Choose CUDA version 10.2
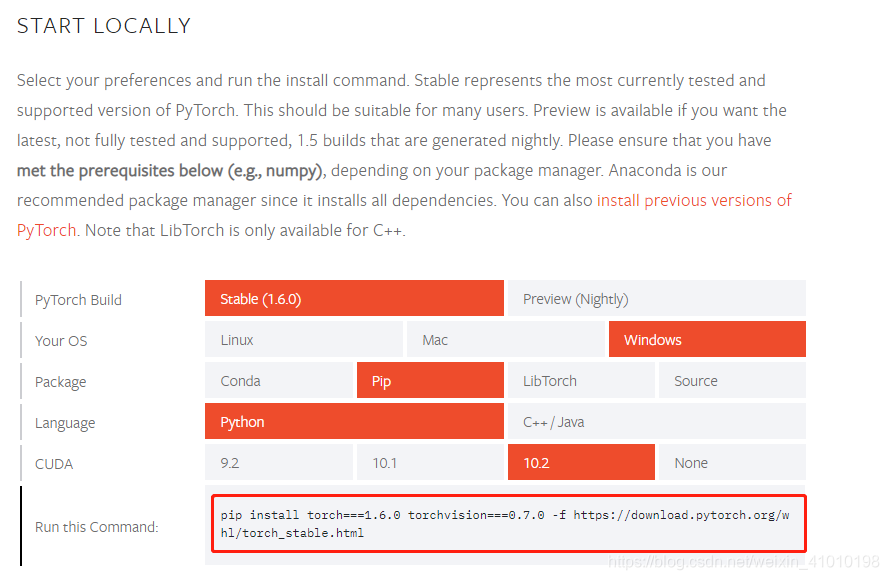The height and width of the screenshot is (580, 889). [x=581, y=462]
